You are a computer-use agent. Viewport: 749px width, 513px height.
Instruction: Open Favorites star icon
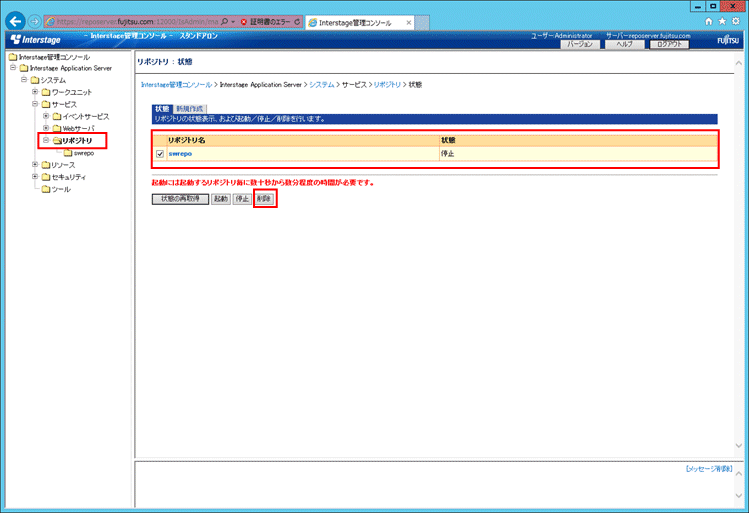[722, 21]
